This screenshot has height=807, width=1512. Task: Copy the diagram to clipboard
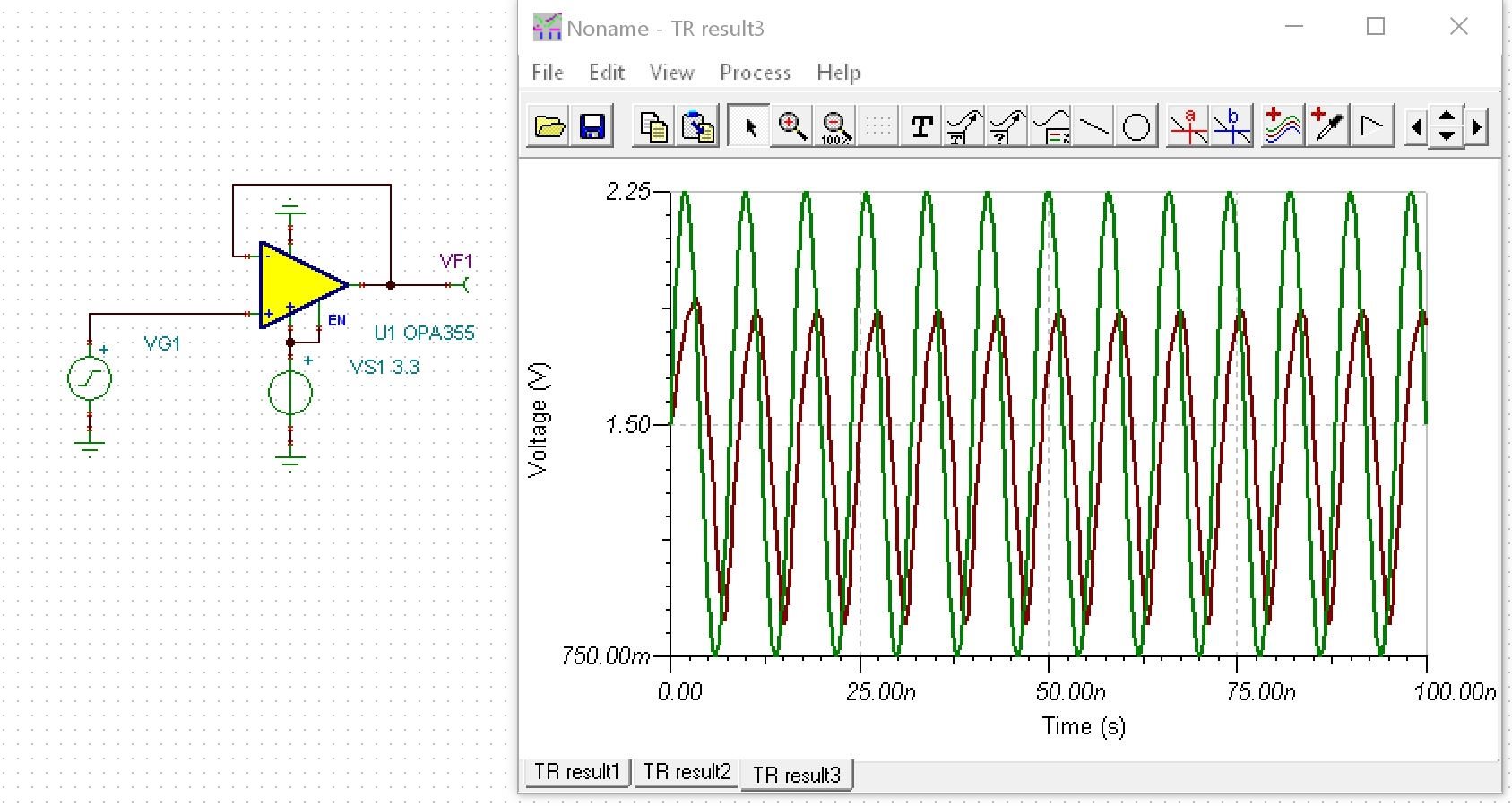point(654,127)
